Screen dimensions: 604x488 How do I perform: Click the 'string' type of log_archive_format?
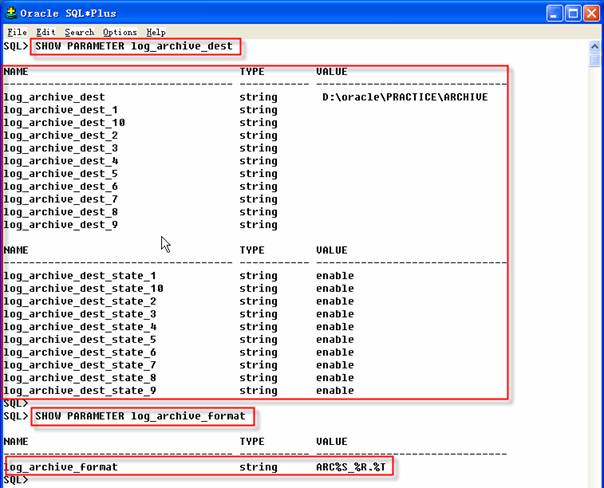pyautogui.click(x=258, y=467)
